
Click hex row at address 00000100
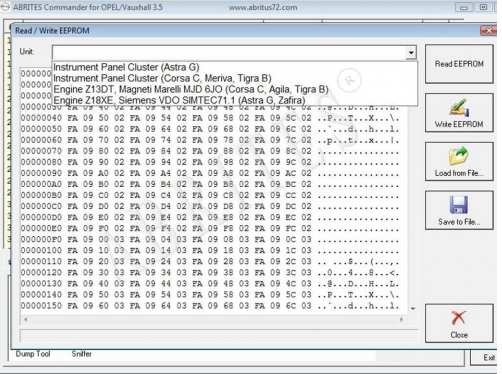coord(210,250)
